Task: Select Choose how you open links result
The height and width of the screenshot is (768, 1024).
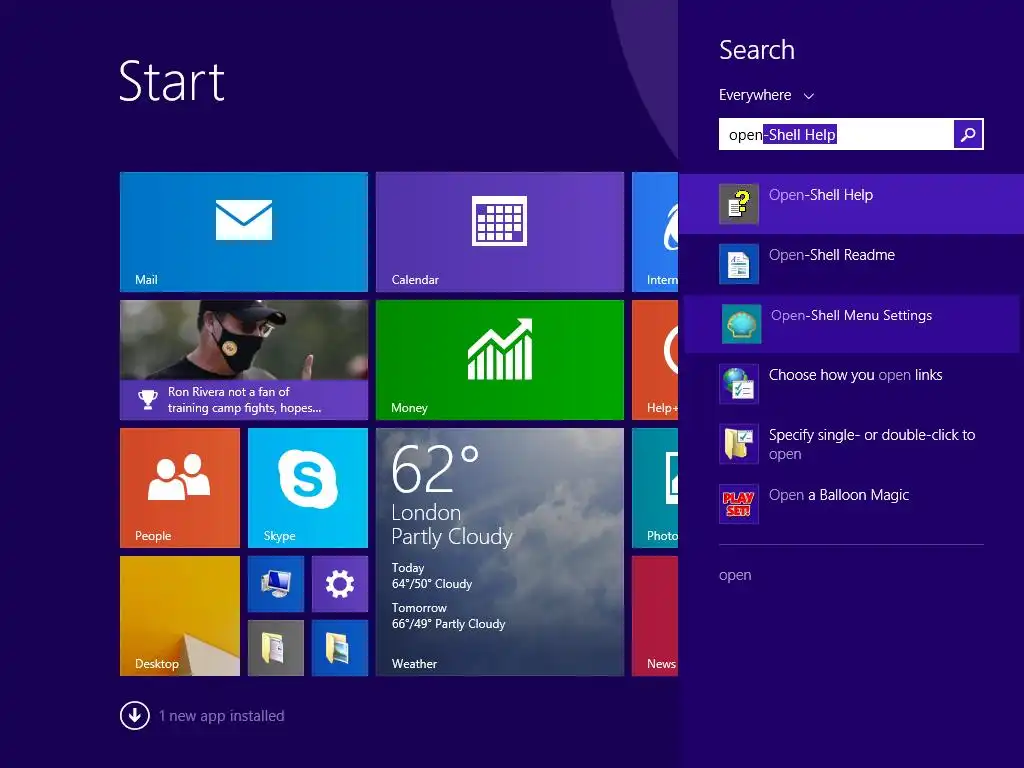Action: (x=851, y=384)
